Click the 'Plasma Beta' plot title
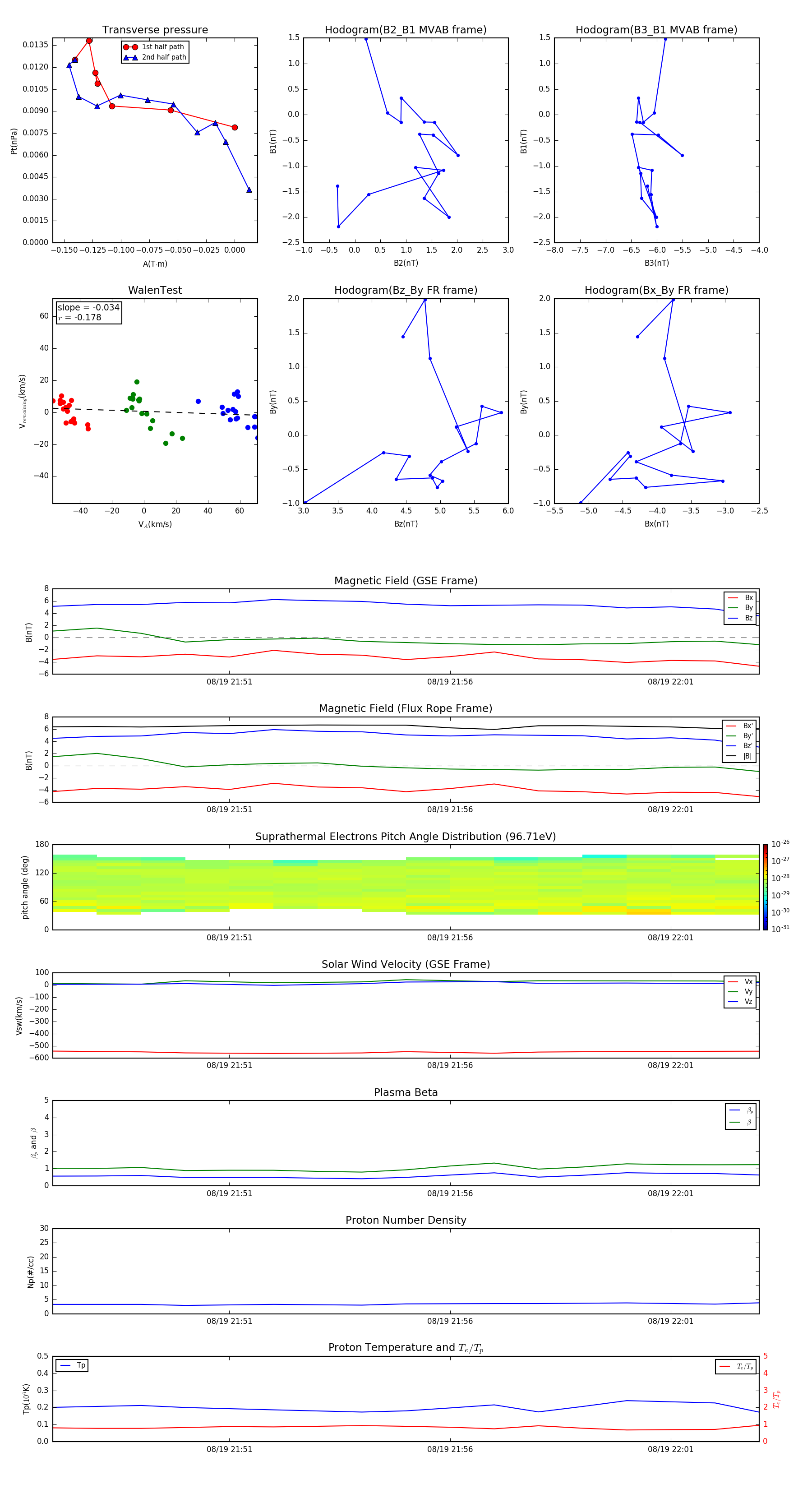The height and width of the screenshot is (1489, 812). 406,1092
